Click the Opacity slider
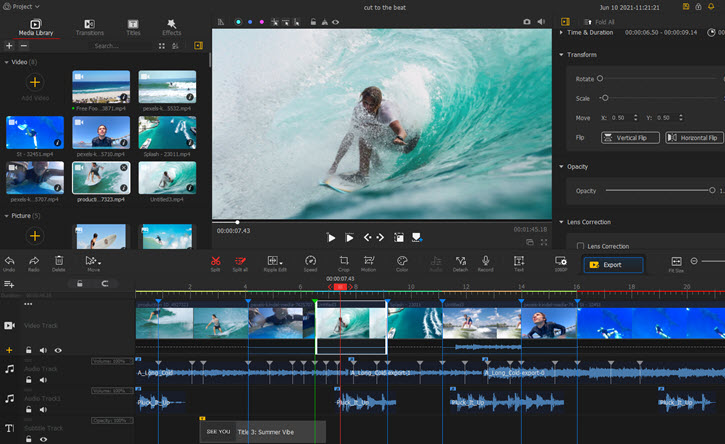Viewport: 725px width, 444px height. pyautogui.click(x=660, y=190)
